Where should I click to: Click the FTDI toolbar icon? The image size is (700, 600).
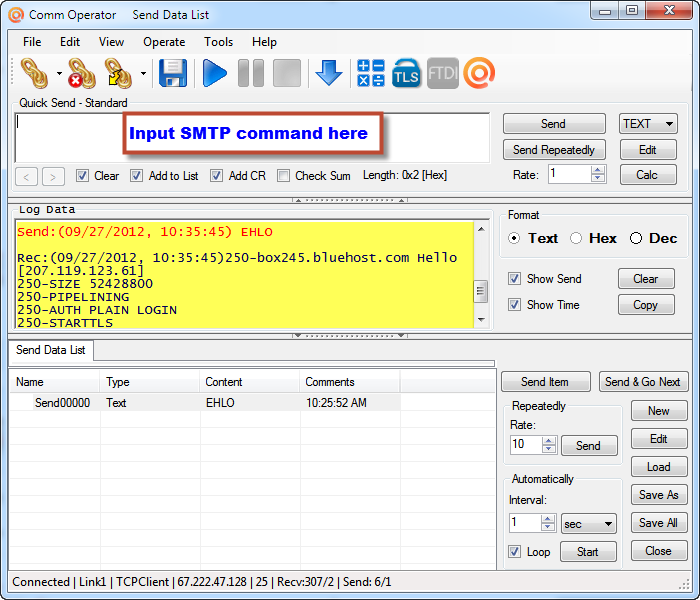pos(442,73)
